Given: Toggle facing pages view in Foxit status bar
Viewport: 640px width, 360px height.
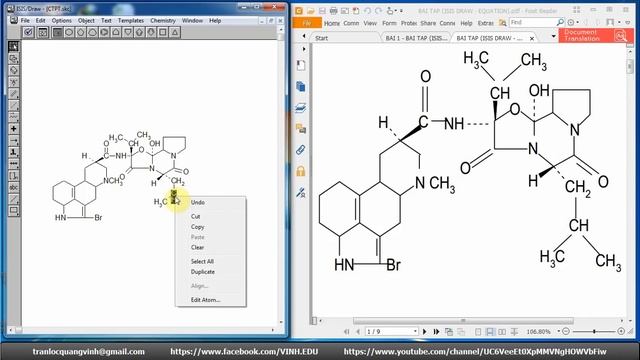Looking at the screenshot, I should coord(502,332).
